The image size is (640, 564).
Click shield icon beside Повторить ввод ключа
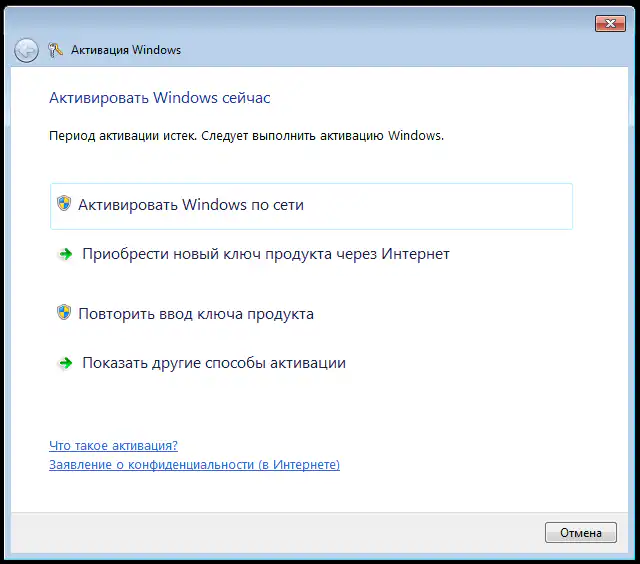coord(64,312)
